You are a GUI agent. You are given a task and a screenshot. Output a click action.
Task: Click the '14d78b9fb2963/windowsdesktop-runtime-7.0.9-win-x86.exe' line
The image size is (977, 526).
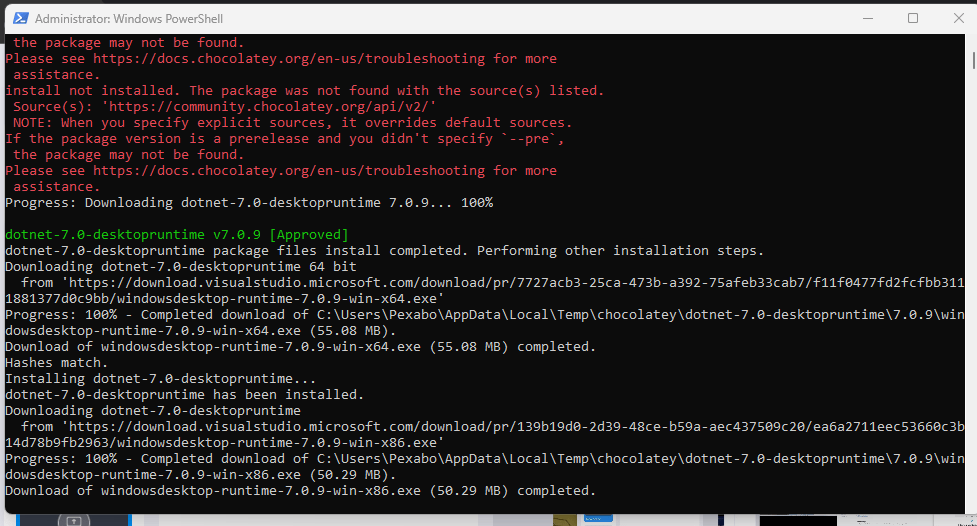pos(224,442)
